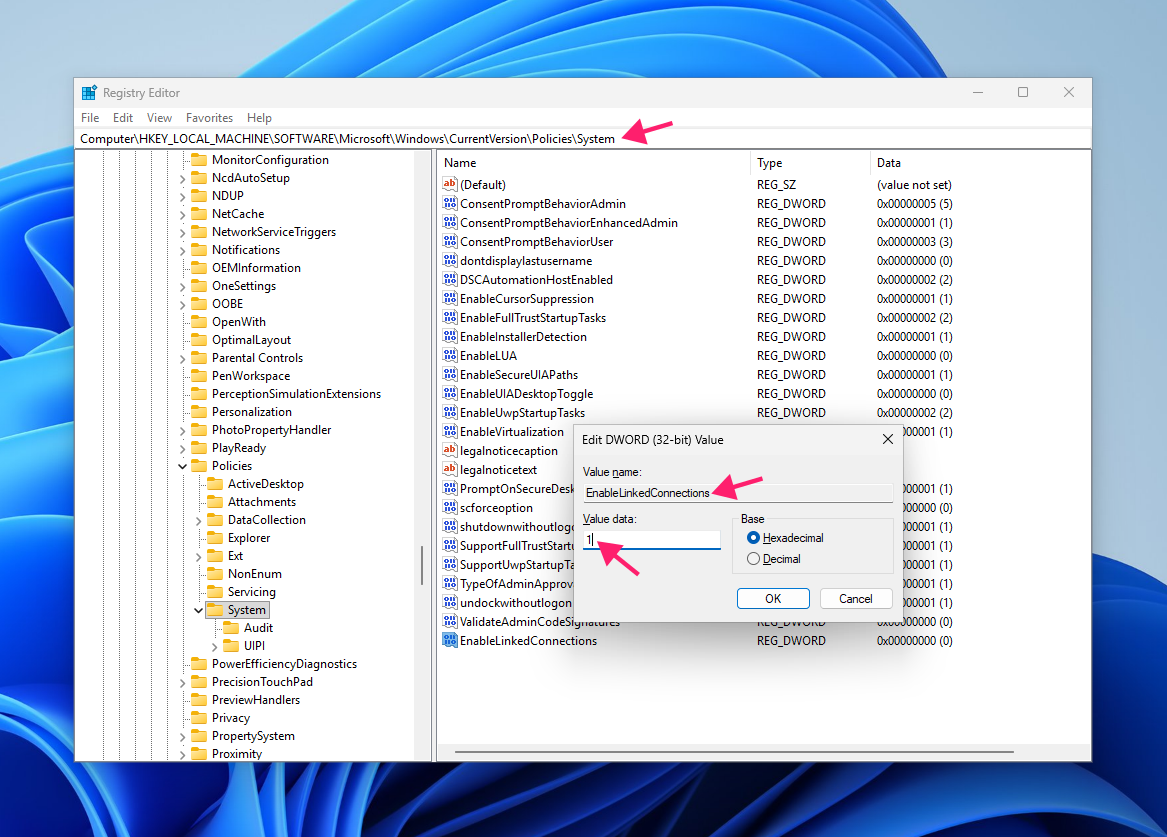Click the legalnoticecaption string icon
Image resolution: width=1167 pixels, height=837 pixels.
(x=450, y=450)
